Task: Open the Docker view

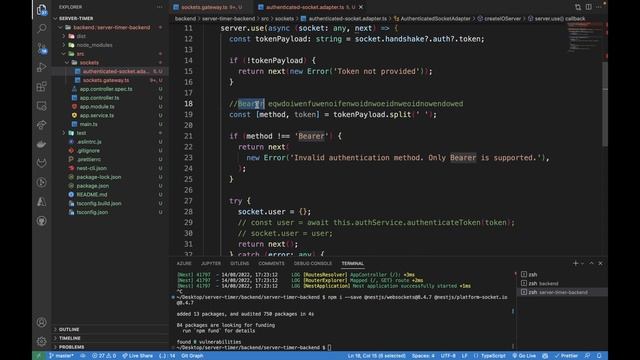Action: click(x=42, y=144)
